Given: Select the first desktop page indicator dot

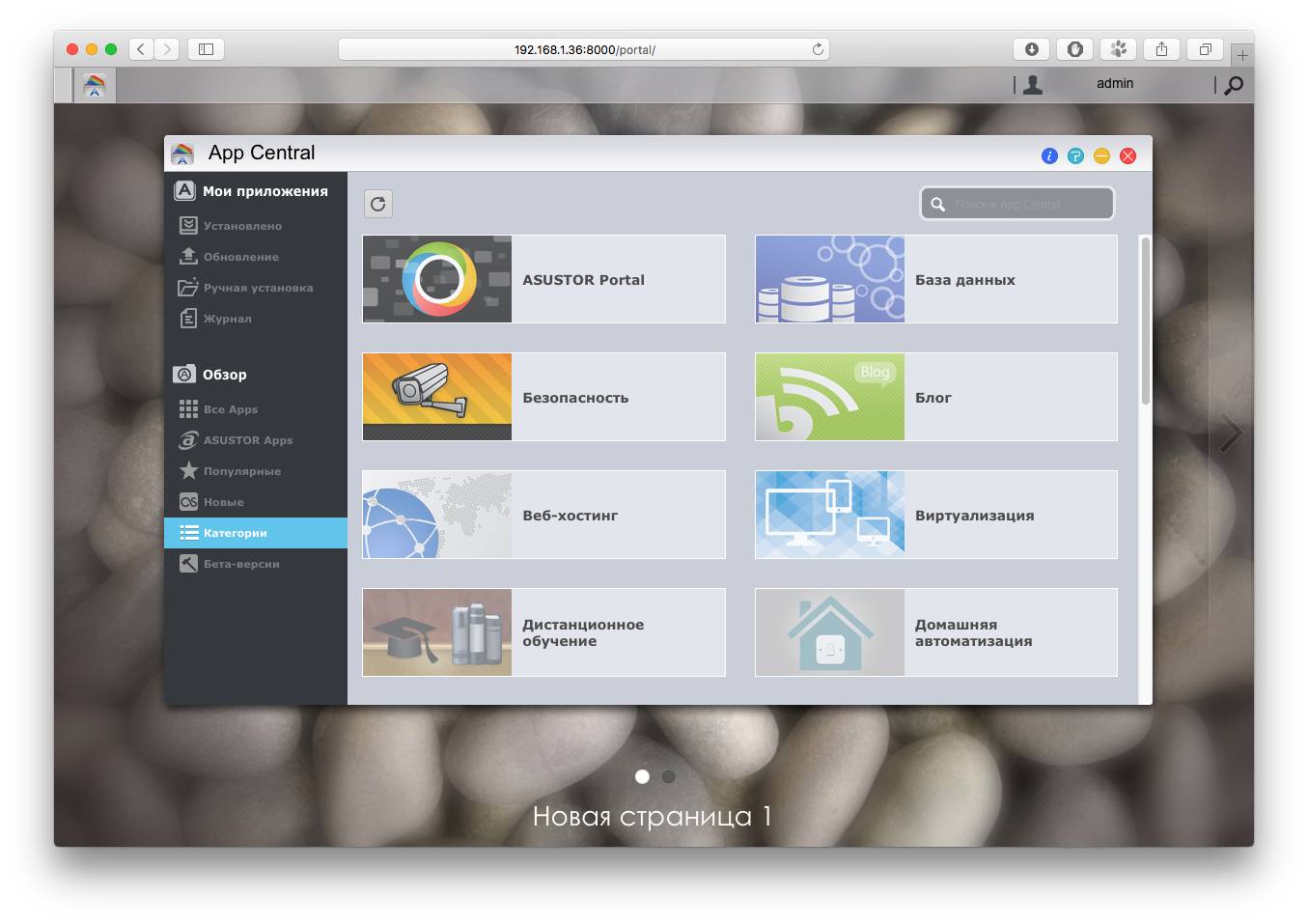Looking at the screenshot, I should click(642, 776).
